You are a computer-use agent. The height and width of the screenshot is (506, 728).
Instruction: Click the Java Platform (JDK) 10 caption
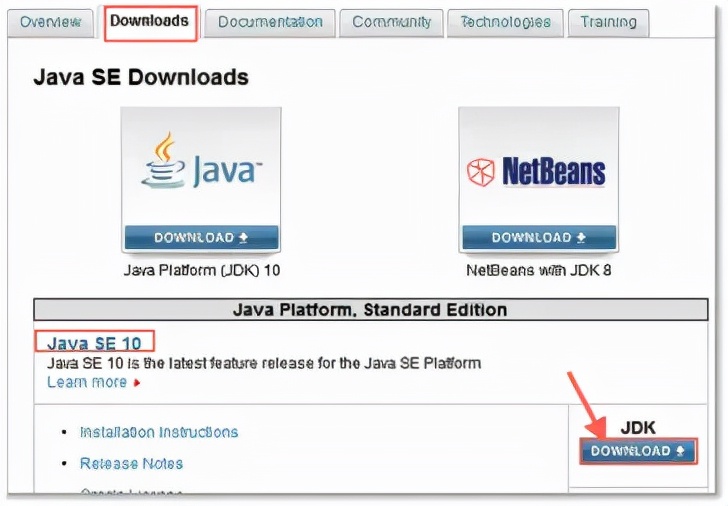tap(202, 270)
